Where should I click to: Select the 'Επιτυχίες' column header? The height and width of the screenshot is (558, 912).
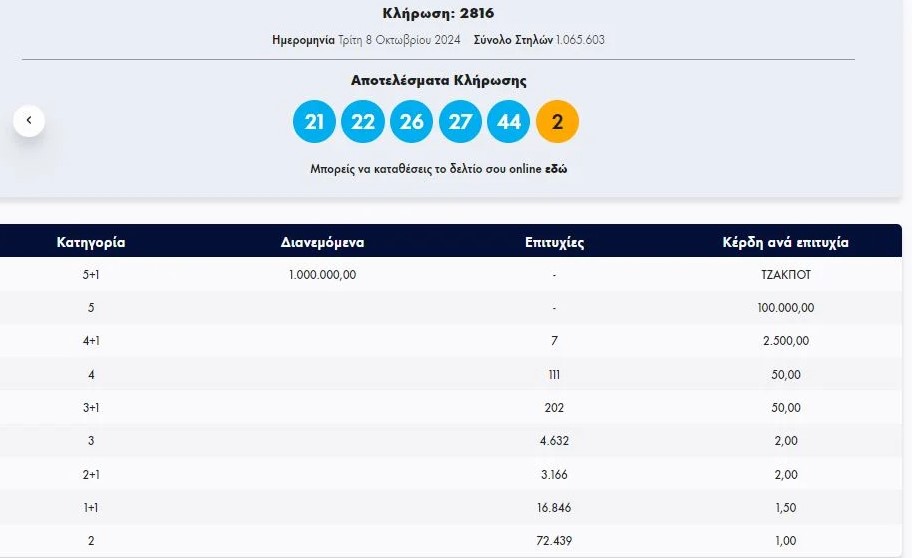pos(554,242)
